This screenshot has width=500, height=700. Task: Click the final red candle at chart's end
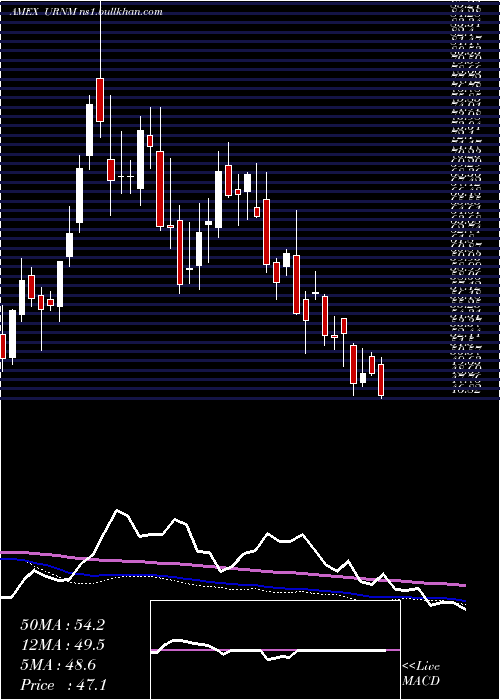click(x=381, y=380)
